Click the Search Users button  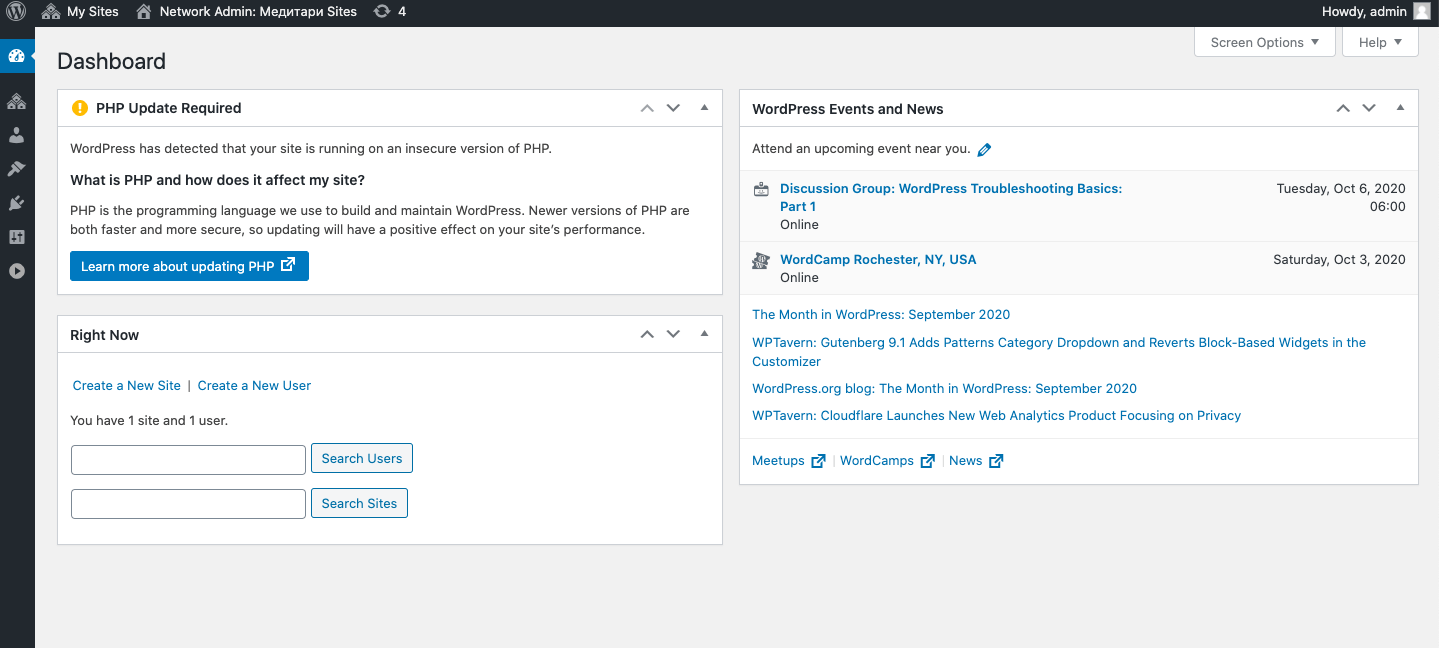pos(362,459)
